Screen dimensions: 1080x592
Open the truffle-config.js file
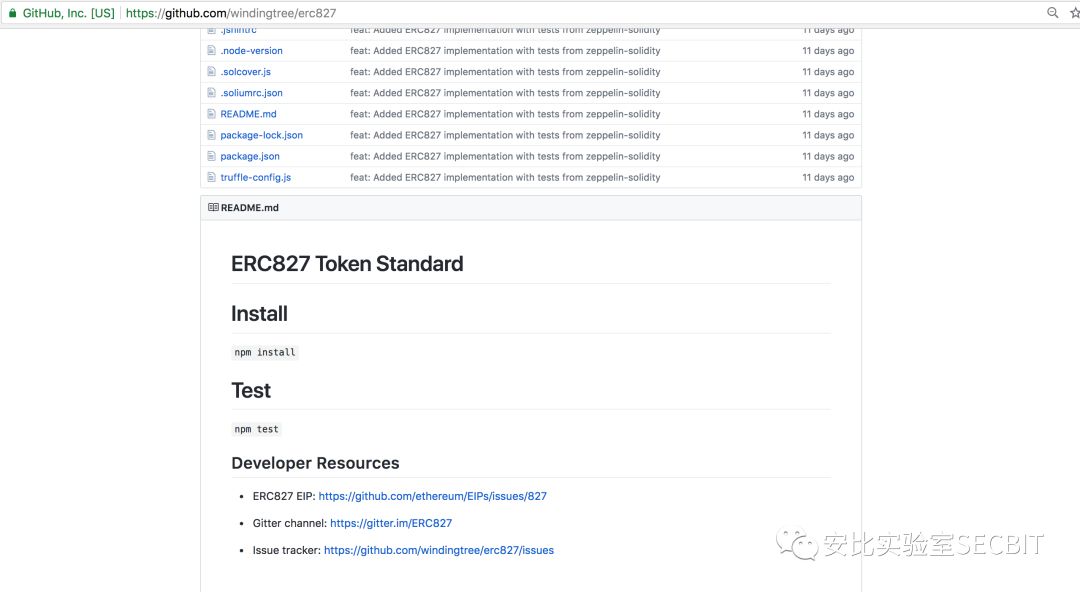(256, 177)
